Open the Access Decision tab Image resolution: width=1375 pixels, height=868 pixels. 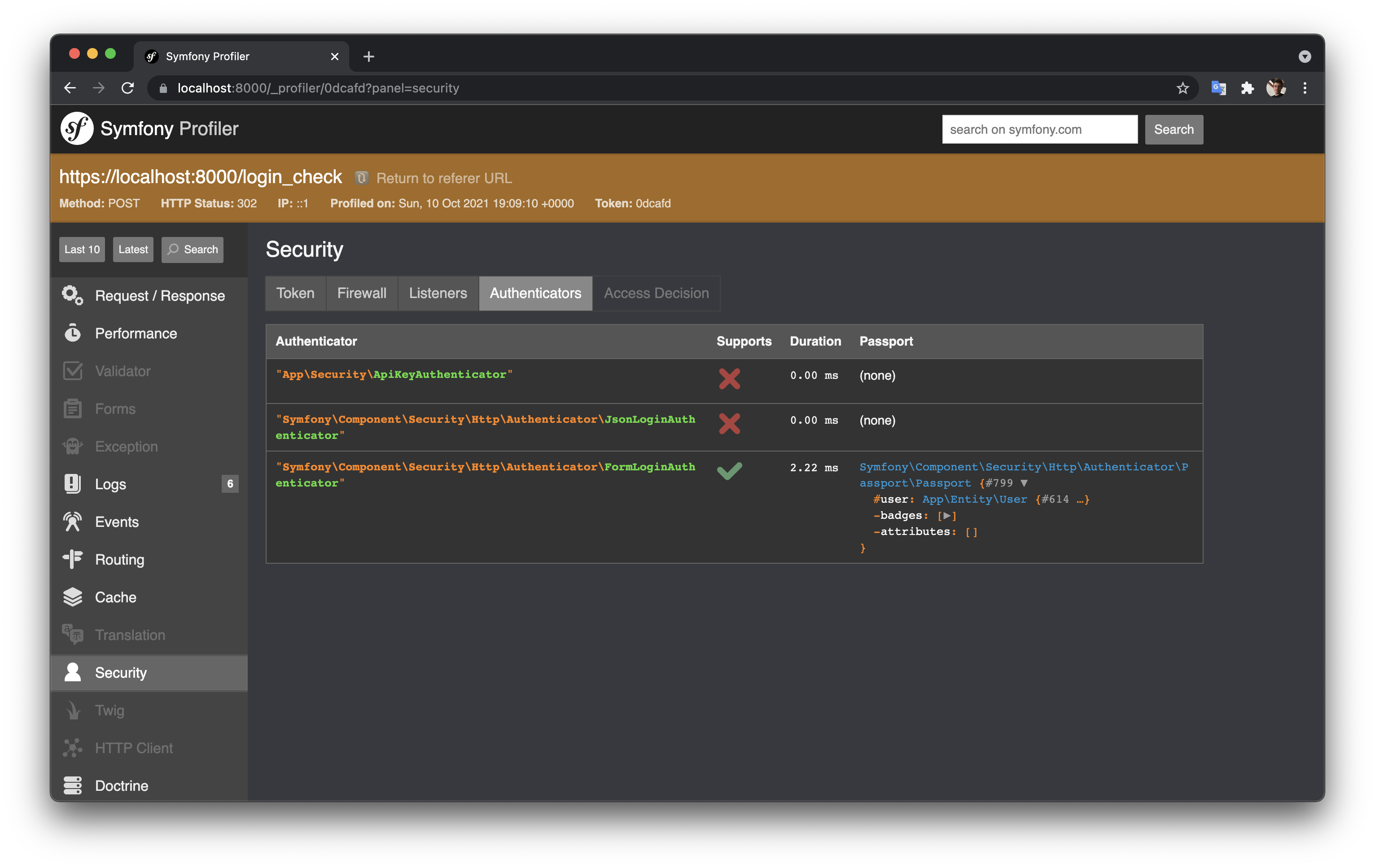[x=657, y=293]
